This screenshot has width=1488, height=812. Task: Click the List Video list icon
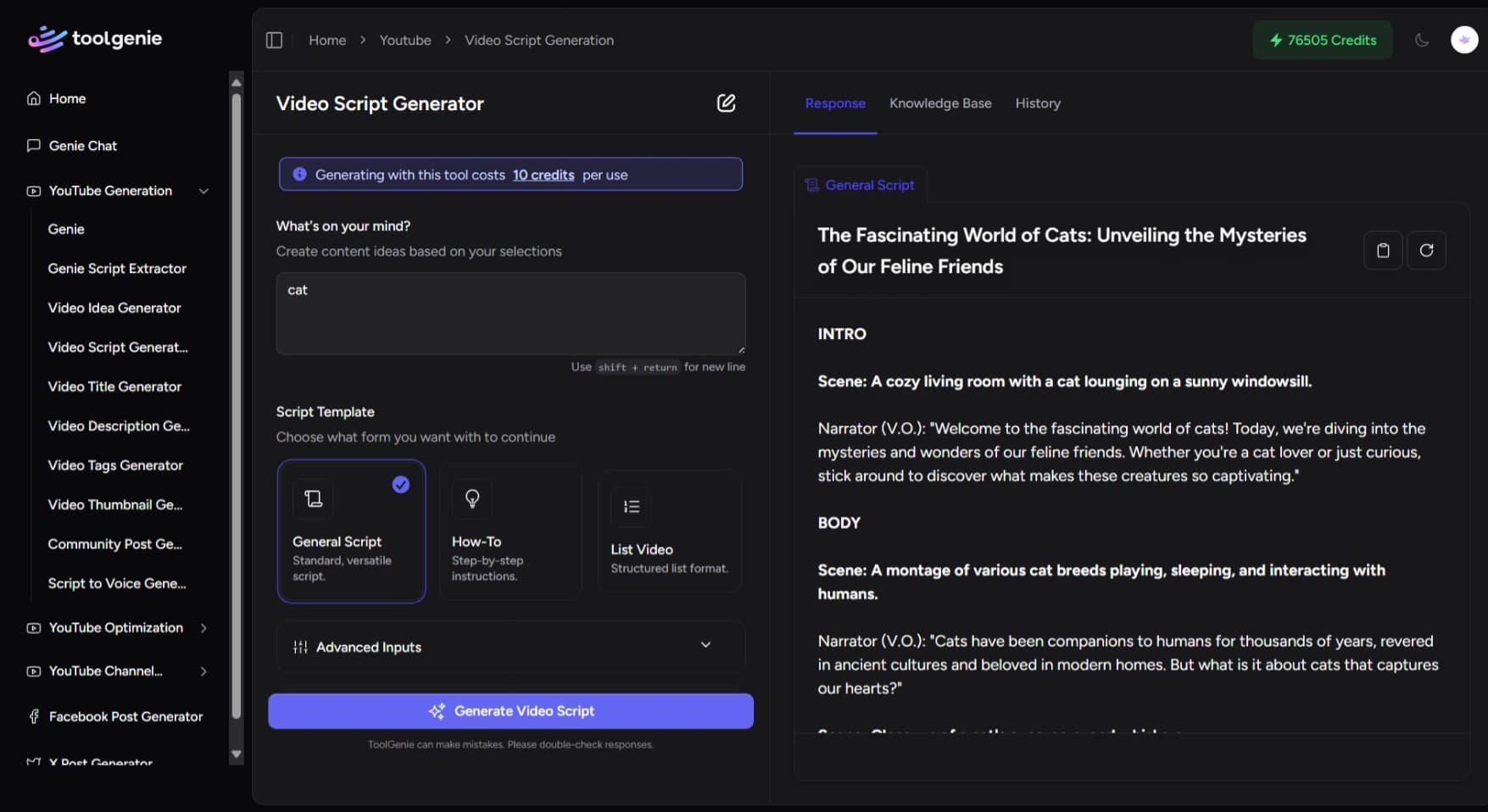coord(631,507)
